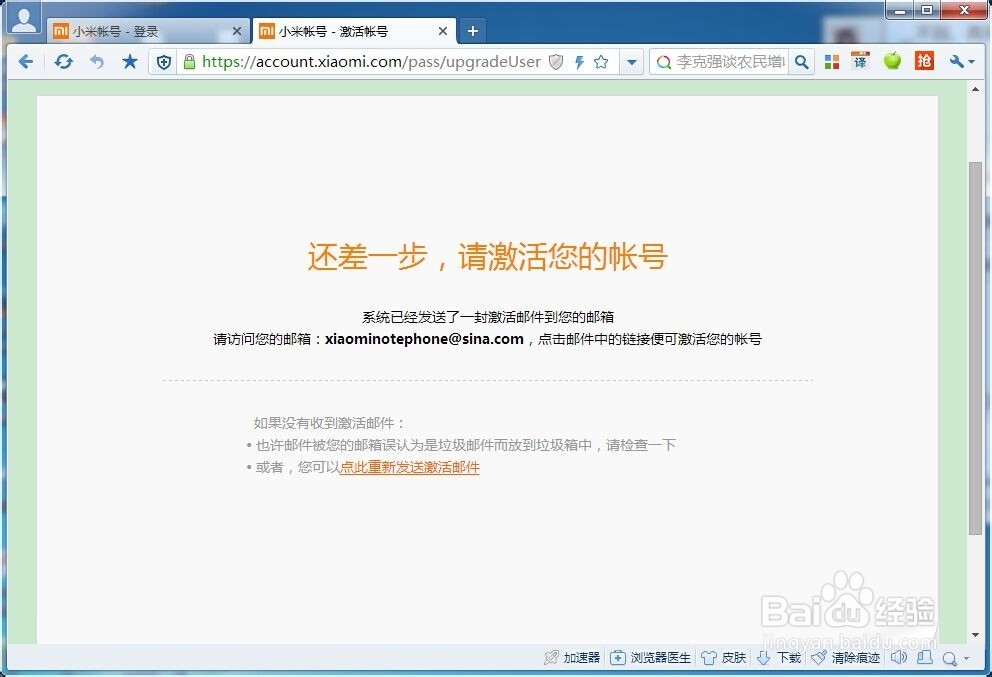Click the resend activation email link
The height and width of the screenshot is (677, 992).
(409, 467)
